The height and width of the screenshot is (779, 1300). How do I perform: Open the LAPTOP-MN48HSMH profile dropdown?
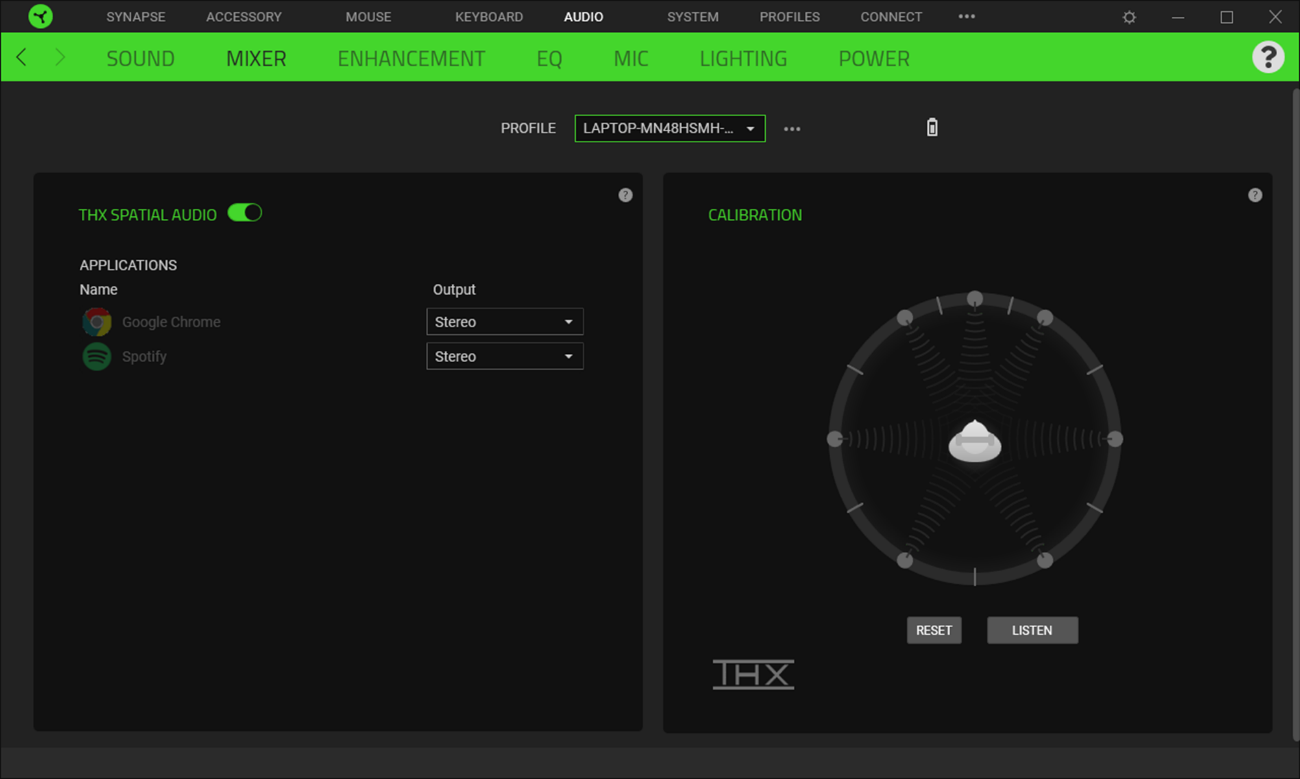669,128
